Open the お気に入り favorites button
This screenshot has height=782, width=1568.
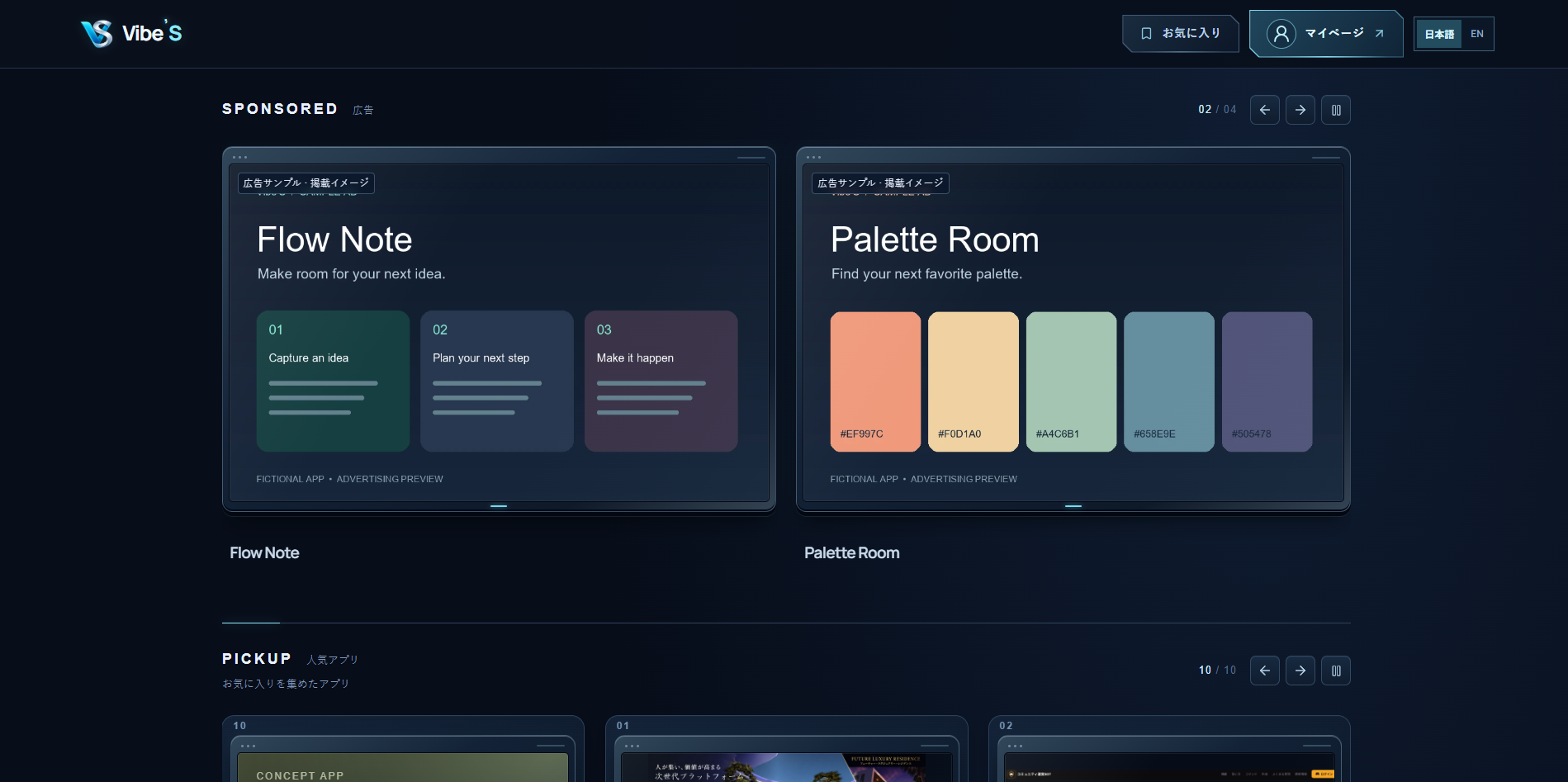(x=1181, y=33)
